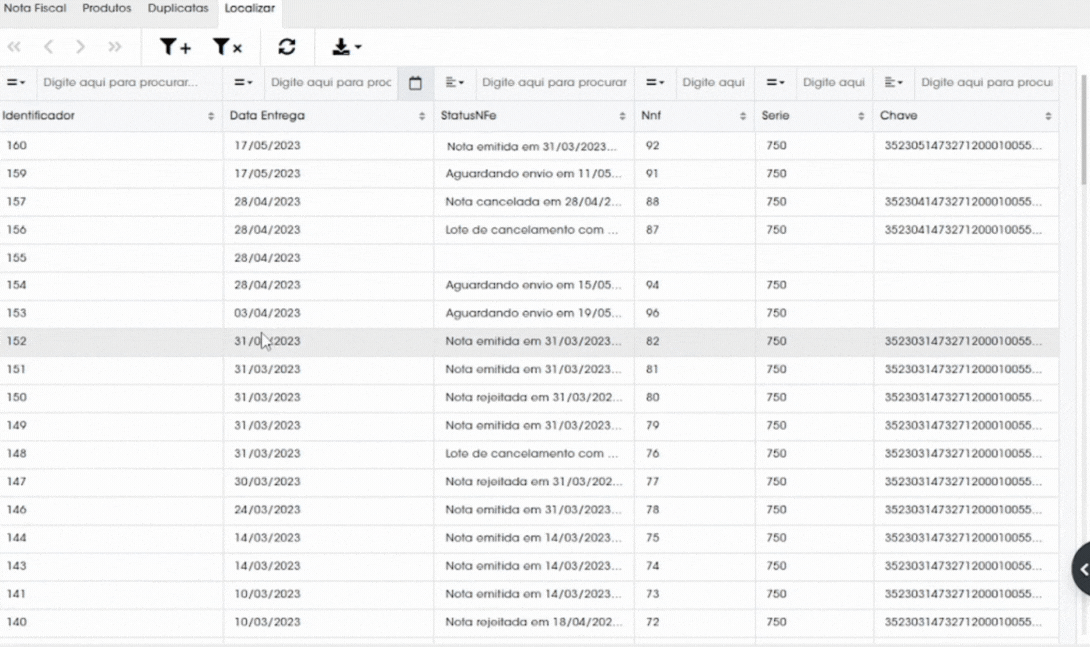This screenshot has height=647, width=1090.
Task: Click Nnf column header
Action: point(694,116)
